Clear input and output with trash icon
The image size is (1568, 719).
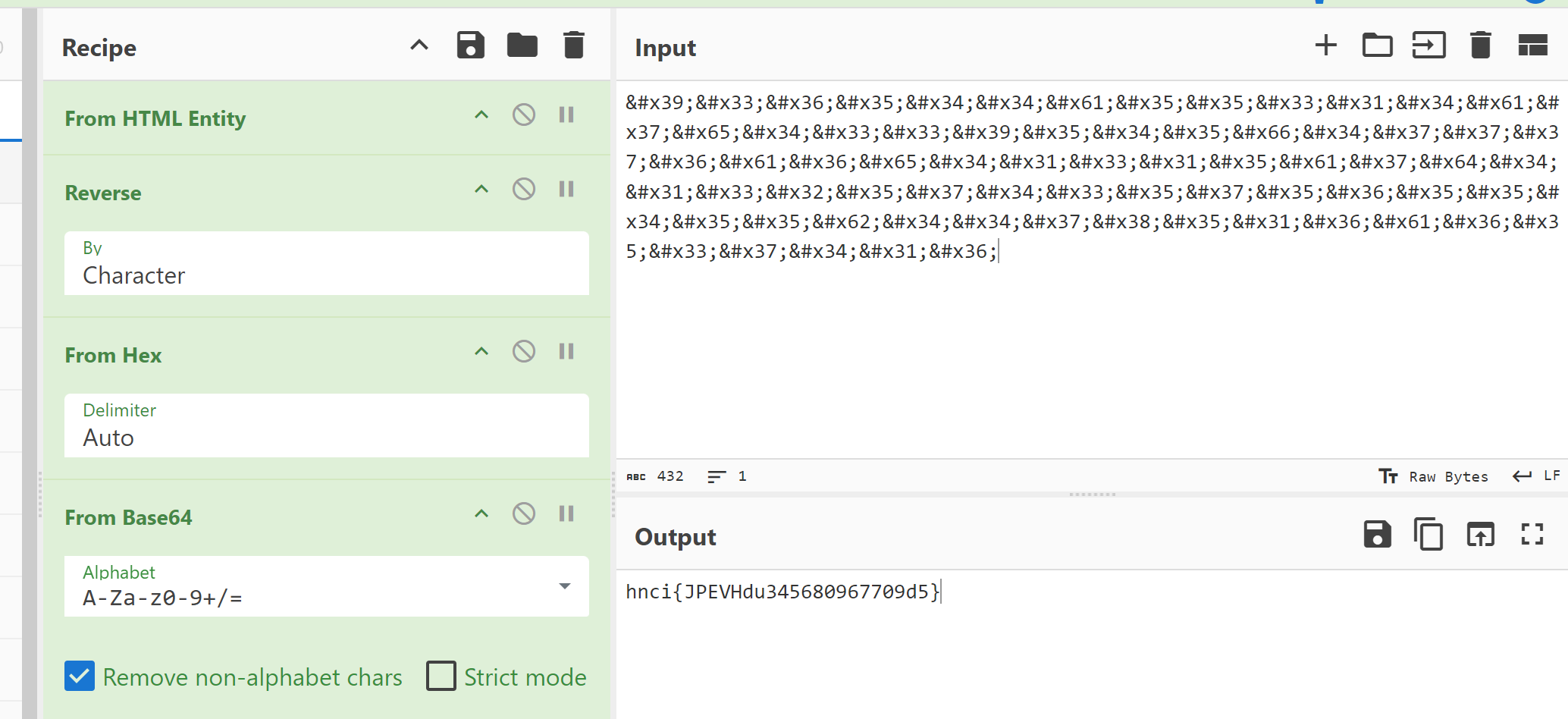(1481, 46)
